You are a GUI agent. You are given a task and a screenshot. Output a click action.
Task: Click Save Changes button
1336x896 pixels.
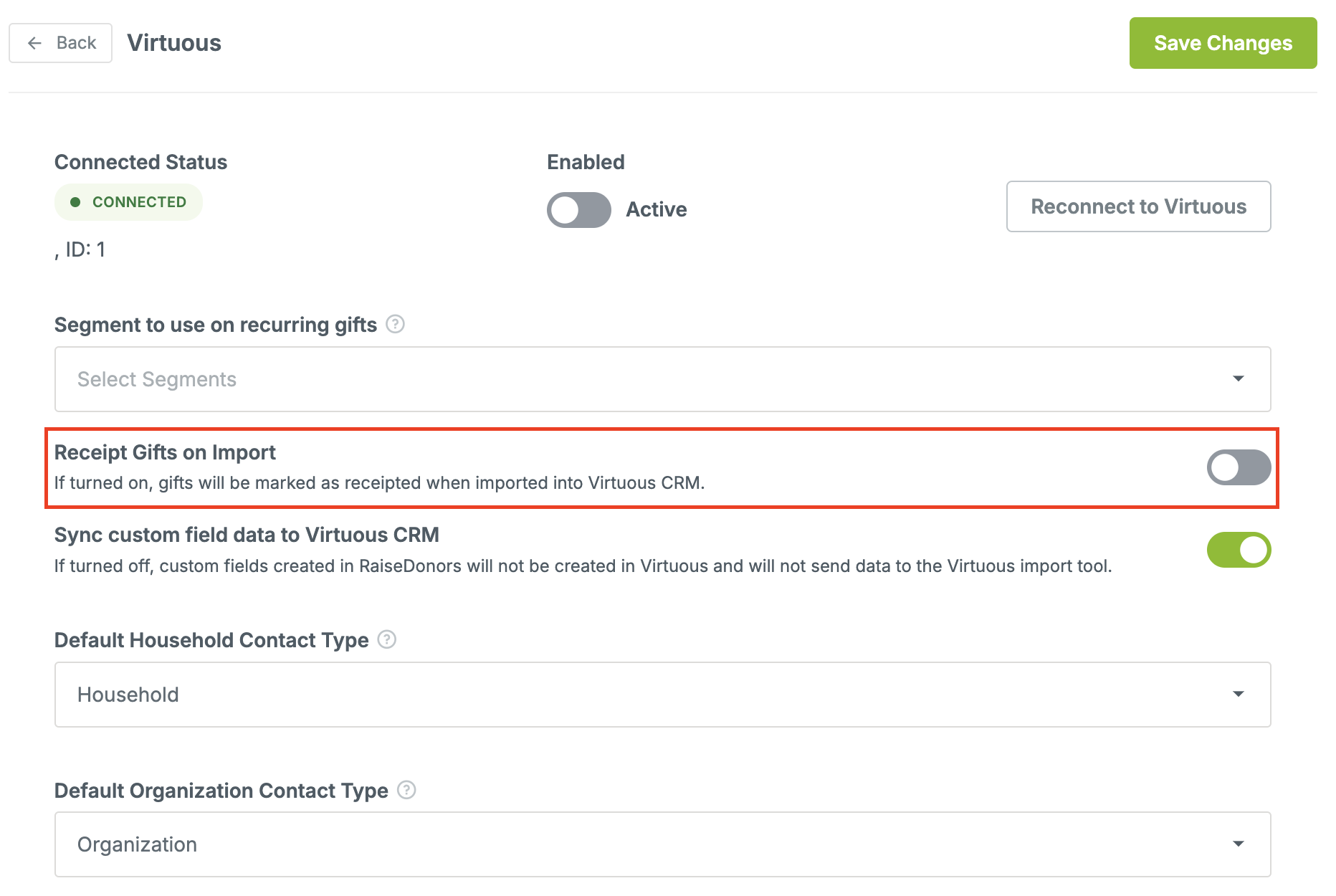[x=1223, y=43]
